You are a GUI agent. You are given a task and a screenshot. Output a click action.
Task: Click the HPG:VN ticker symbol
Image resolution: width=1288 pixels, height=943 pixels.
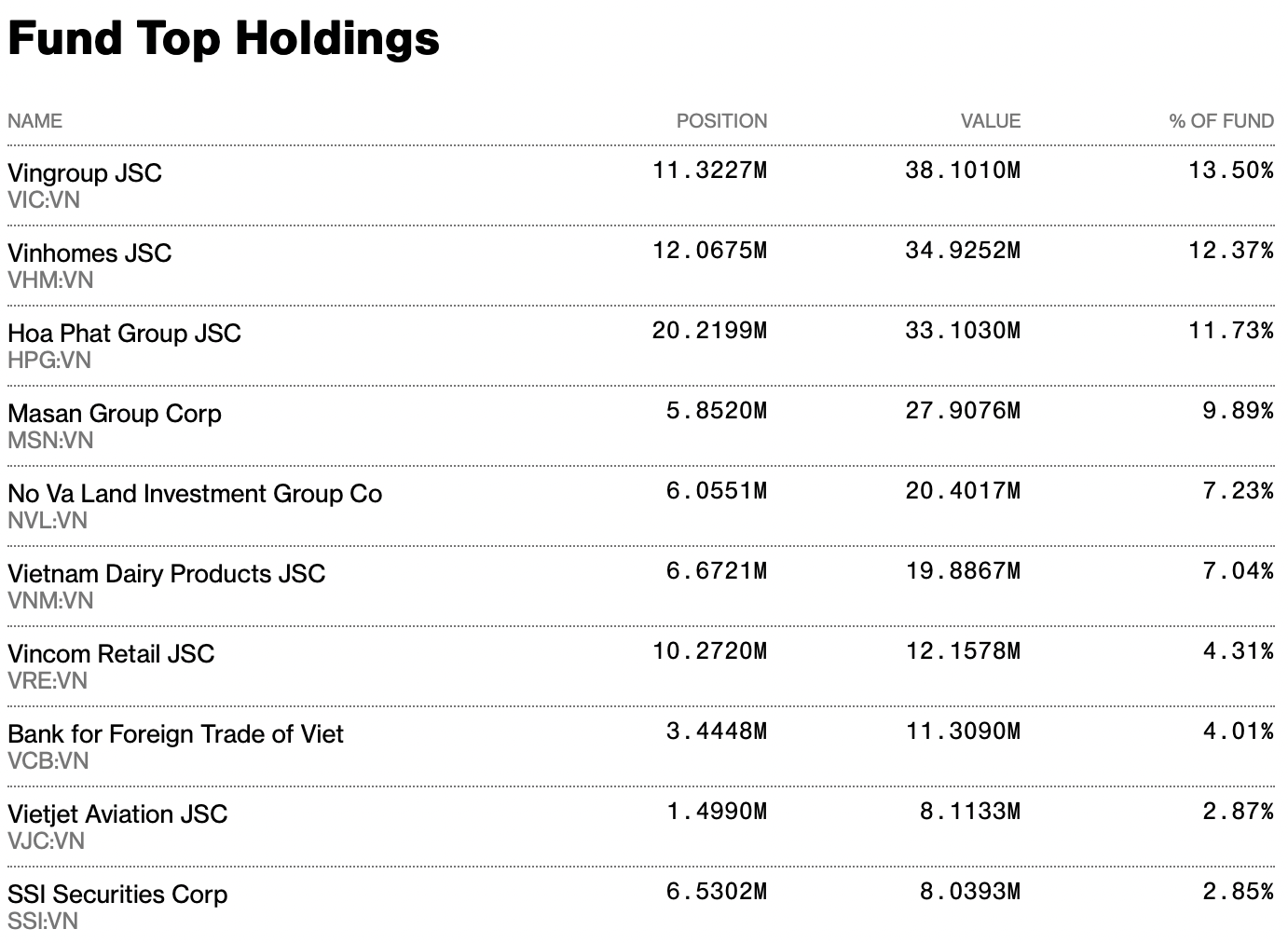49,361
